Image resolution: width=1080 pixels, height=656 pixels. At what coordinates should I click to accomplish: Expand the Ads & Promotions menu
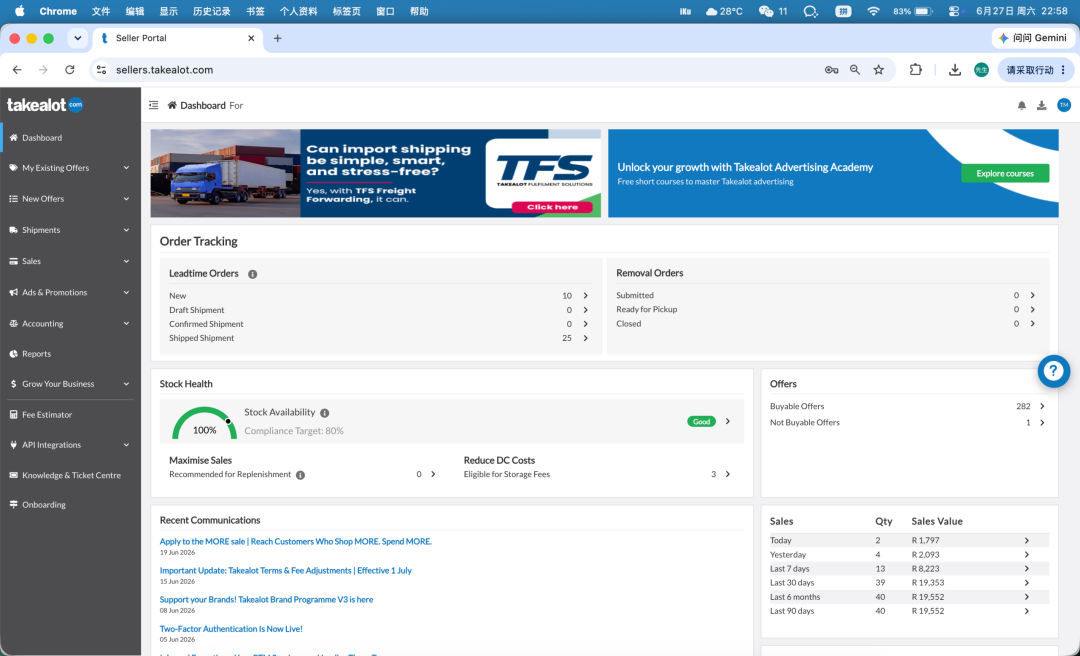[70, 292]
